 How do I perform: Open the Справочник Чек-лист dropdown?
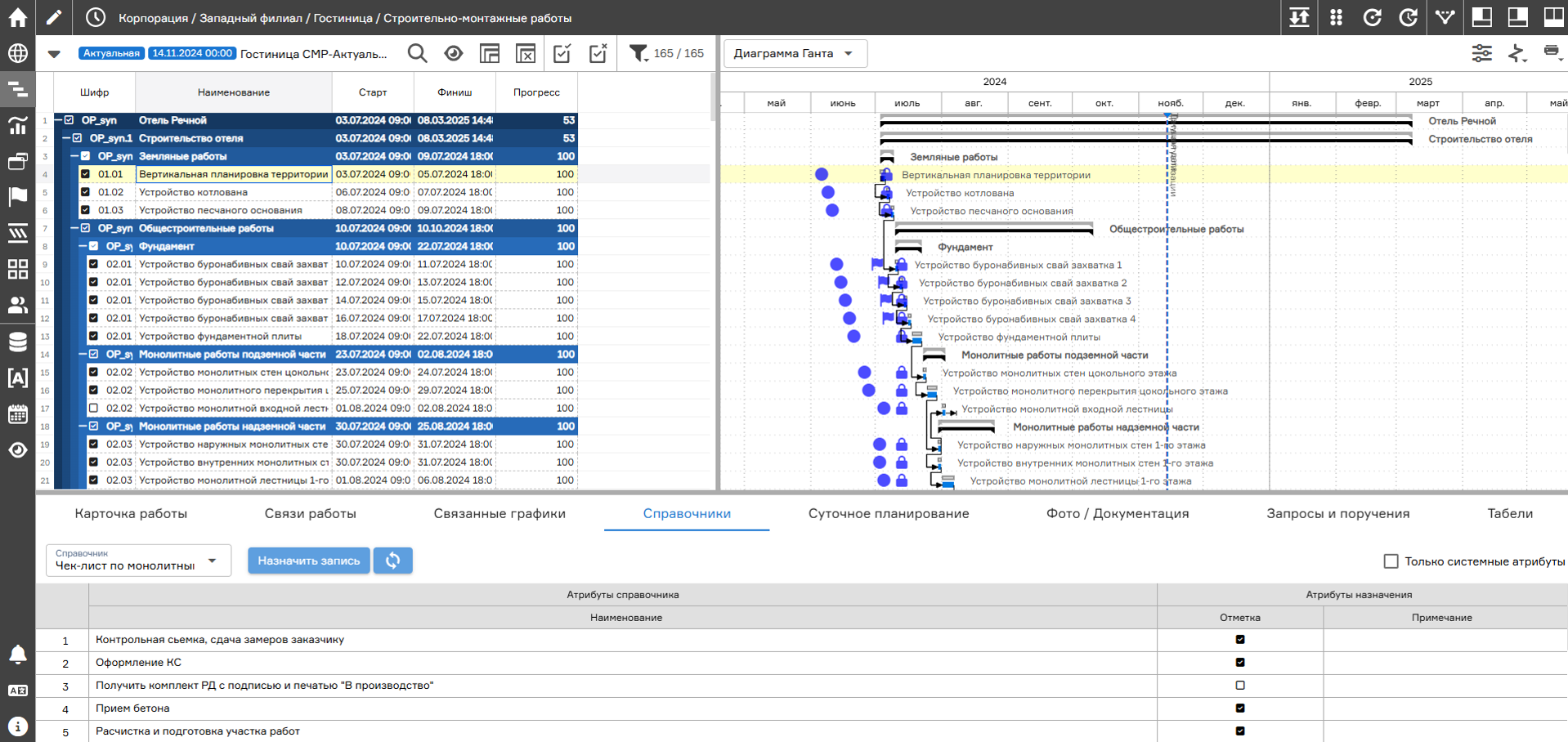[138, 561]
